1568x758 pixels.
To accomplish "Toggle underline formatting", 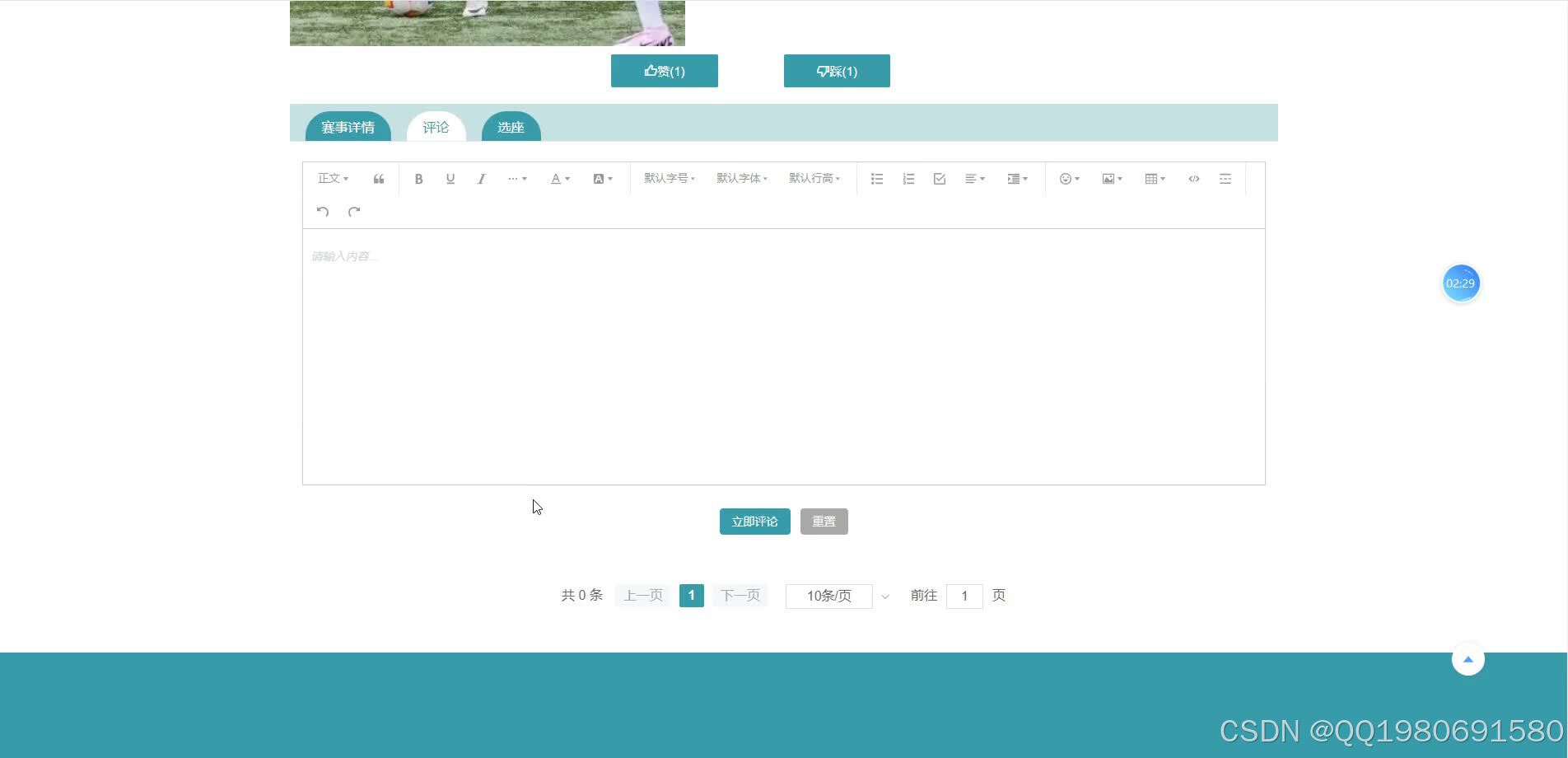I will (x=450, y=179).
